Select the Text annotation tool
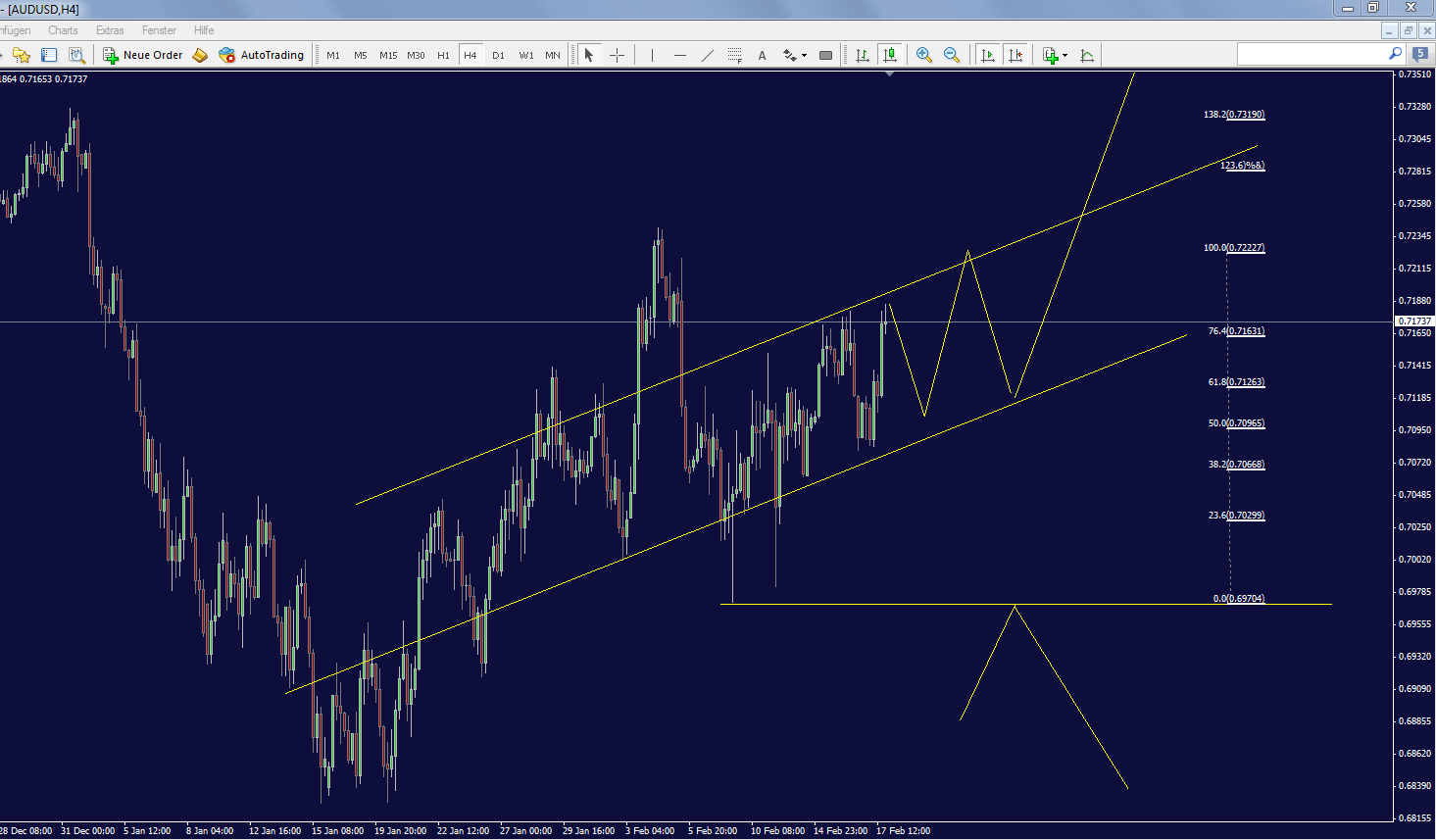Viewport: 1436px width, 840px height. [x=762, y=55]
